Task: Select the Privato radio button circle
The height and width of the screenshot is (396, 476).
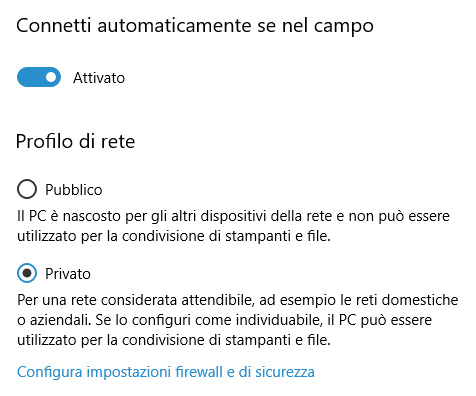Action: [27, 273]
